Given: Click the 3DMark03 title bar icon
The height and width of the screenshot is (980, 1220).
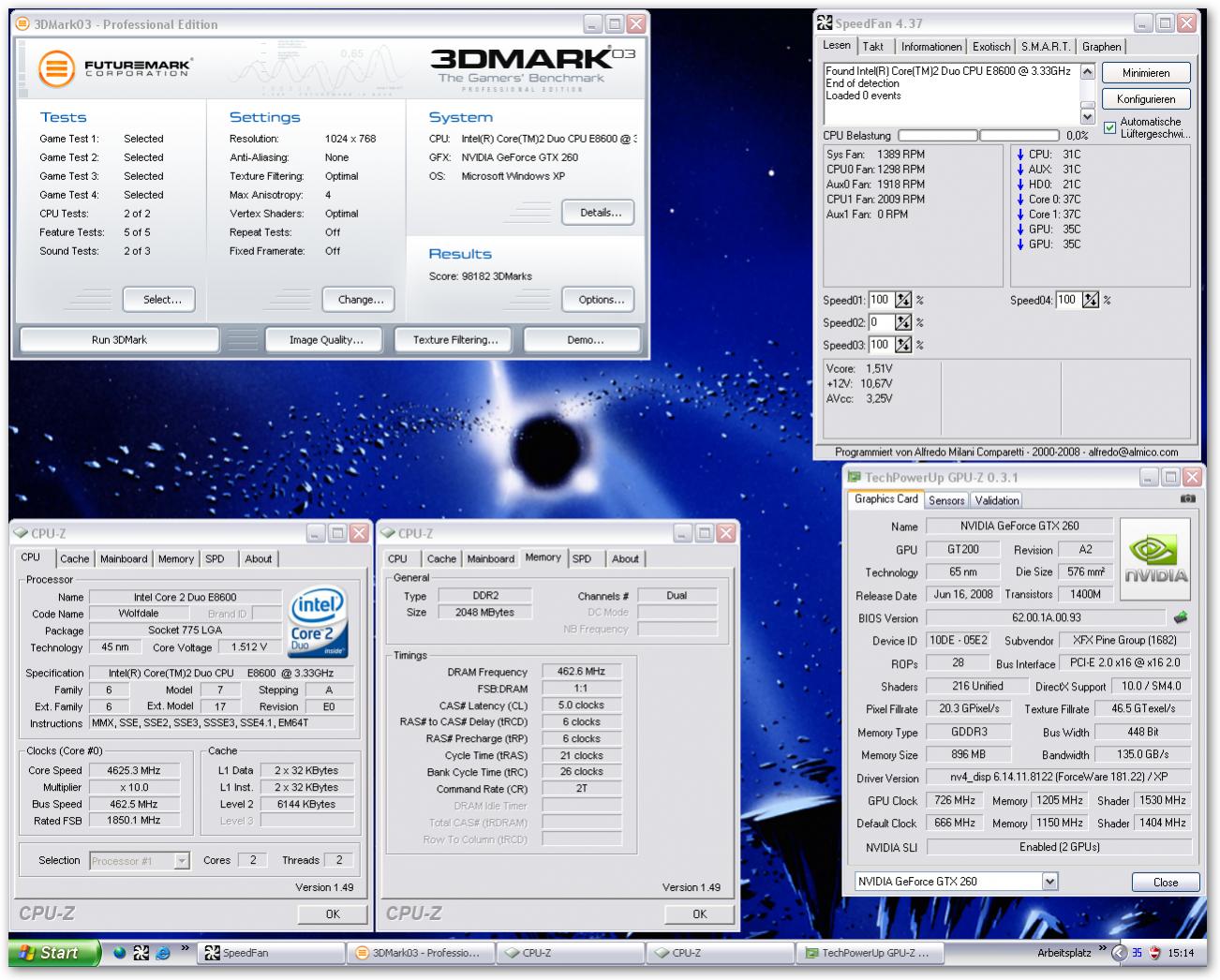Looking at the screenshot, I should tap(24, 24).
